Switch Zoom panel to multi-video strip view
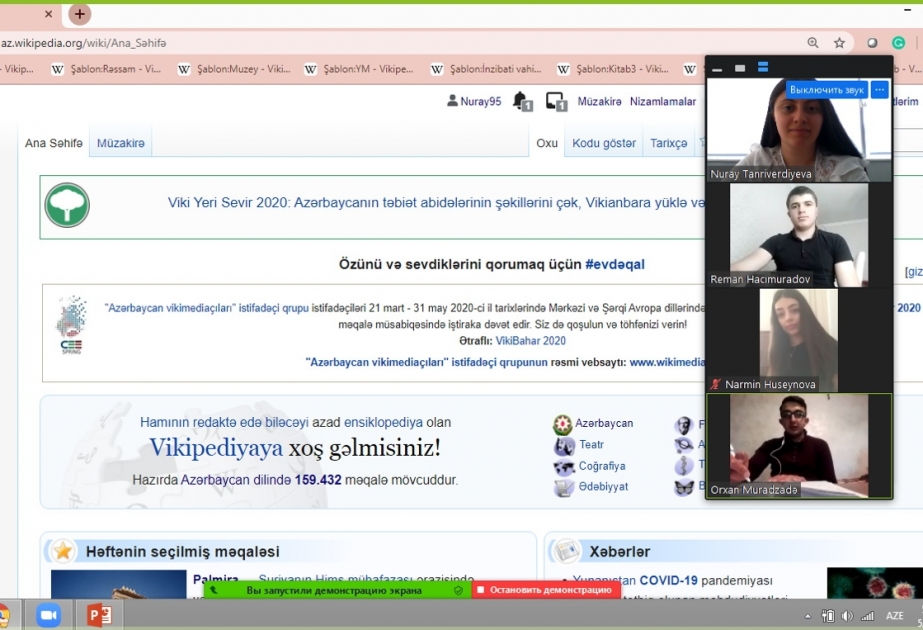Viewport: 923px width, 630px height. coord(763,68)
